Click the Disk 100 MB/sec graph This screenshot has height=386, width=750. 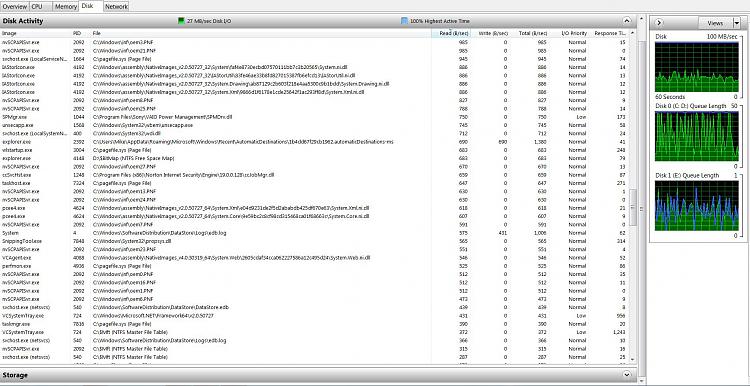(696, 67)
